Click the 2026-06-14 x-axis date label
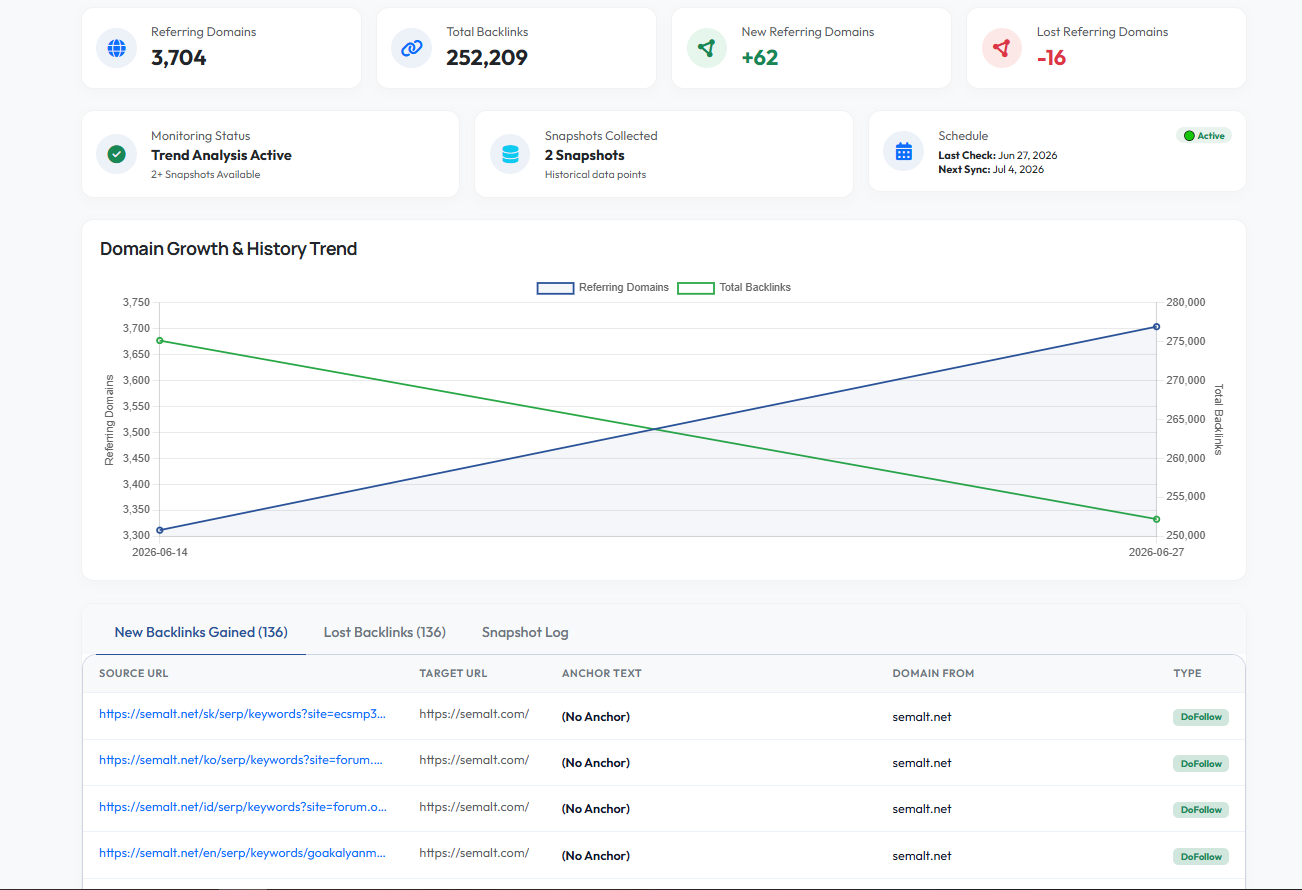This screenshot has height=890, width=1302. tap(160, 552)
